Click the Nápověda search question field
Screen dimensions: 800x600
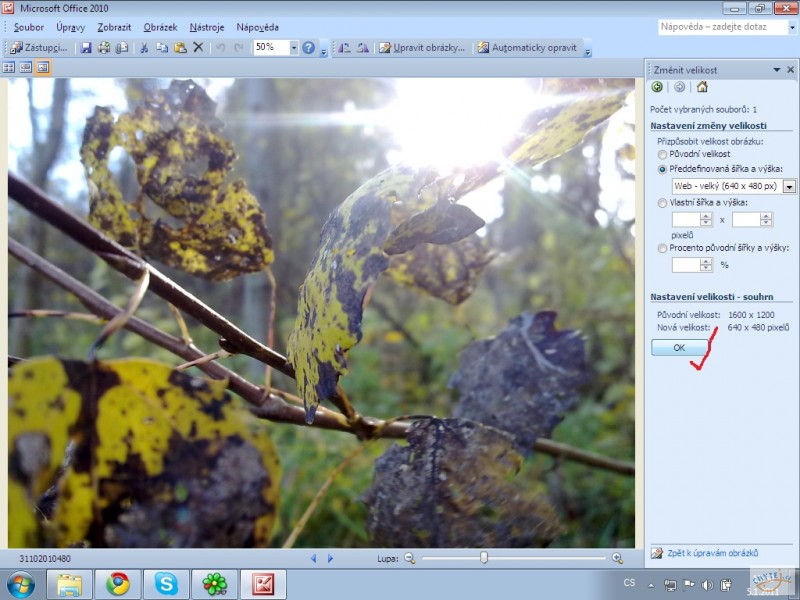click(x=723, y=28)
